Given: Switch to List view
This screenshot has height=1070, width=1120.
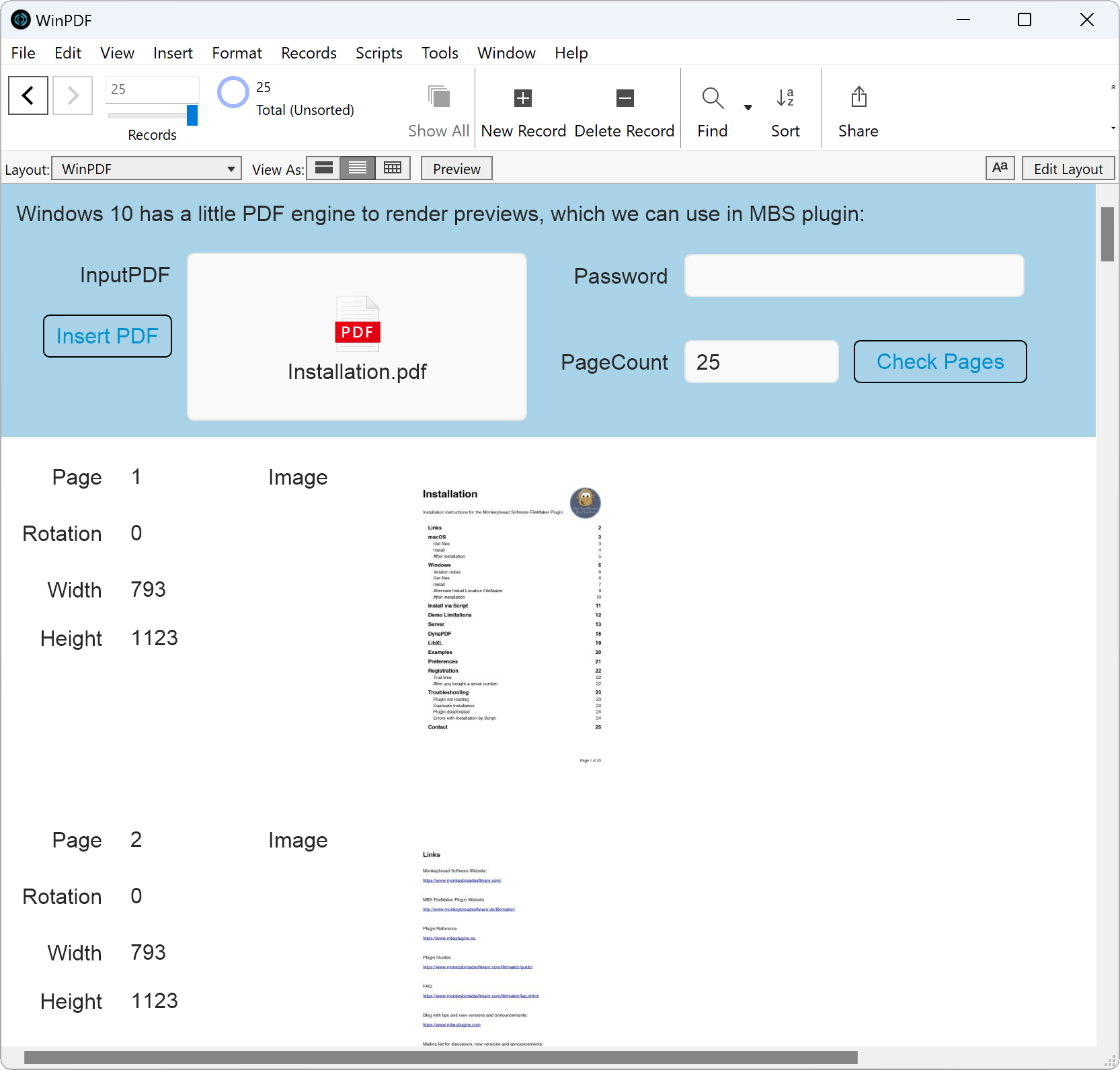Looking at the screenshot, I should 358,168.
